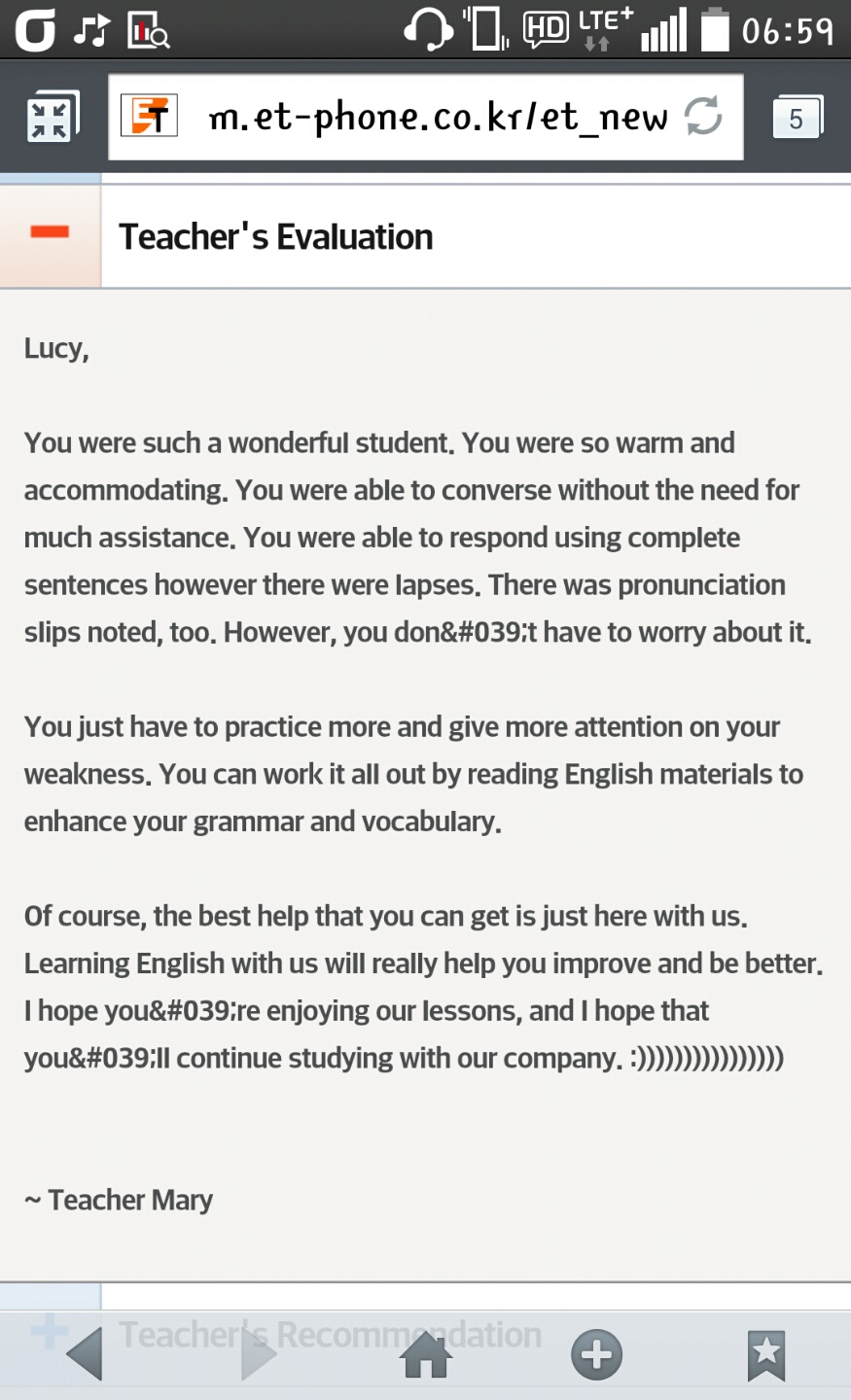The height and width of the screenshot is (1400, 851).
Task: Open the browser home page icon
Action: pyautogui.click(x=426, y=1354)
